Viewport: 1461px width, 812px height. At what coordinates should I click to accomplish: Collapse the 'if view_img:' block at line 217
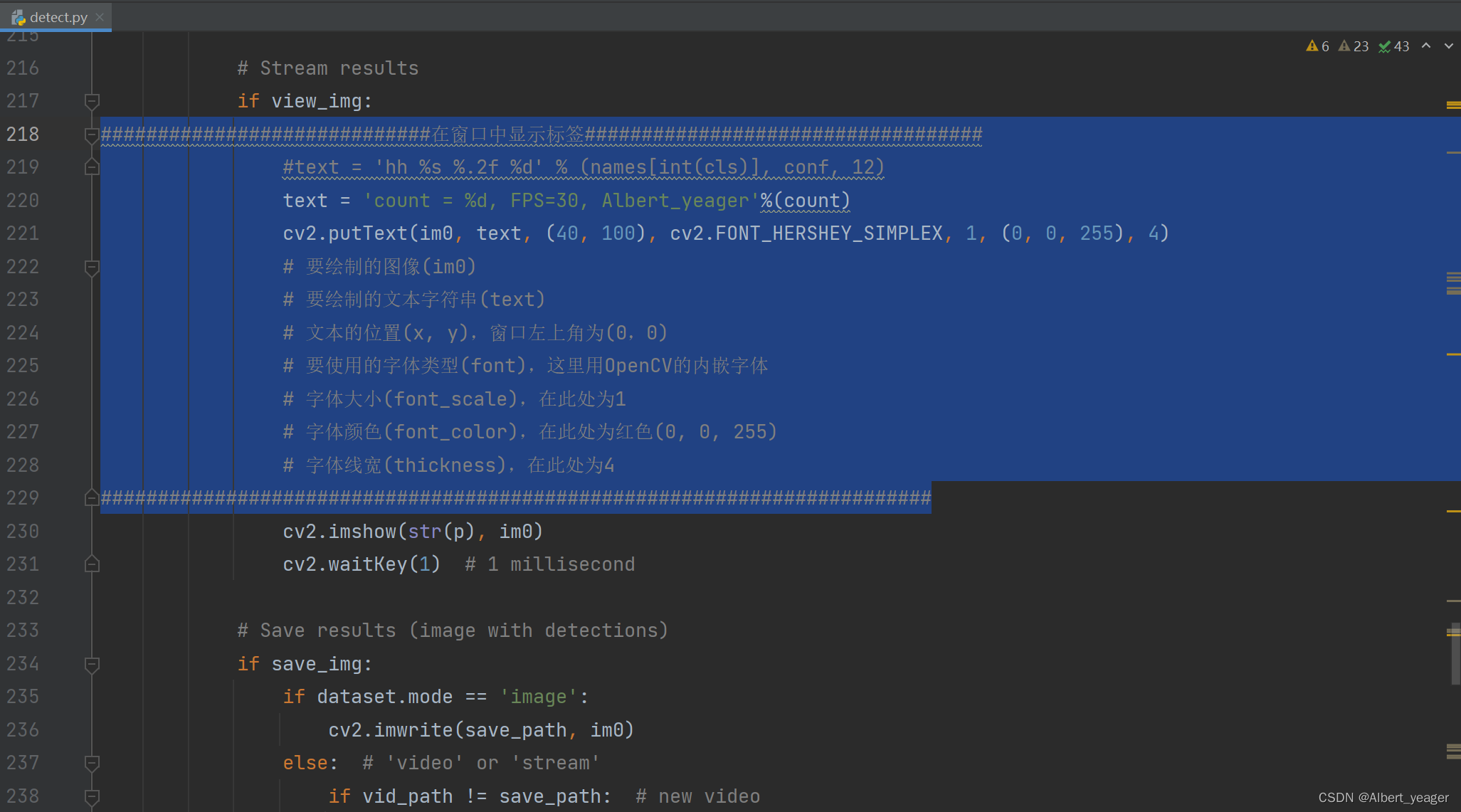pos(92,101)
